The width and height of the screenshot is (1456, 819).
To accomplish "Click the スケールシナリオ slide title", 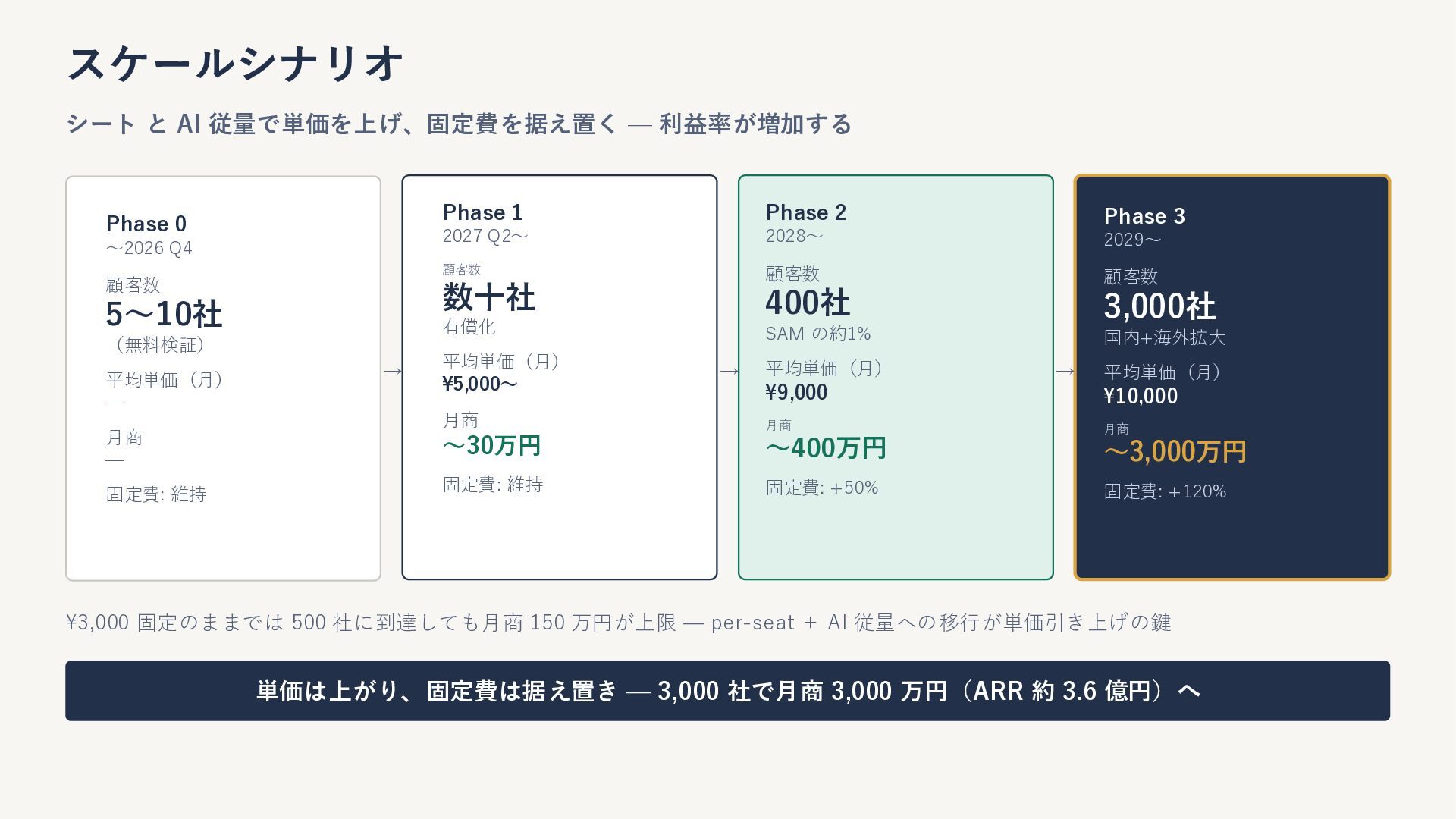I will pos(235,63).
